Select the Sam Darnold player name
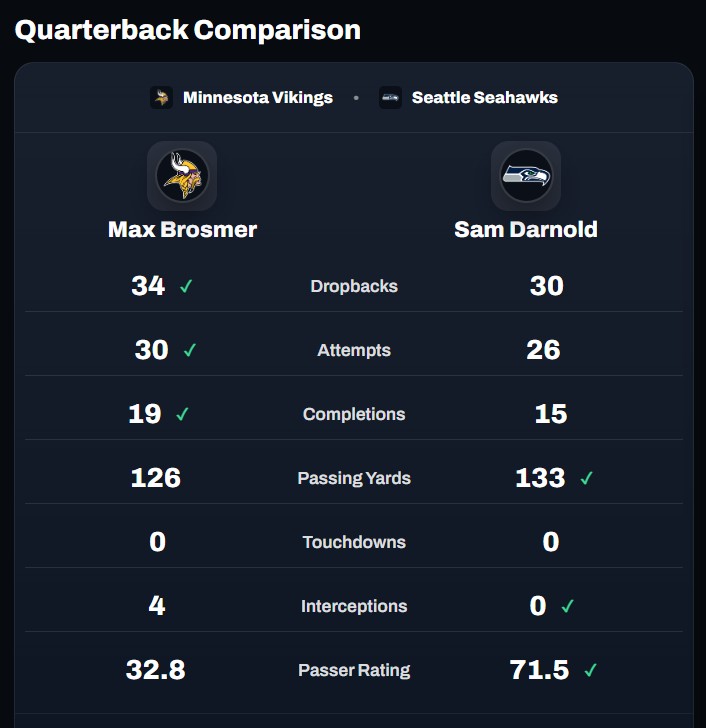The height and width of the screenshot is (728, 706). pos(526,229)
